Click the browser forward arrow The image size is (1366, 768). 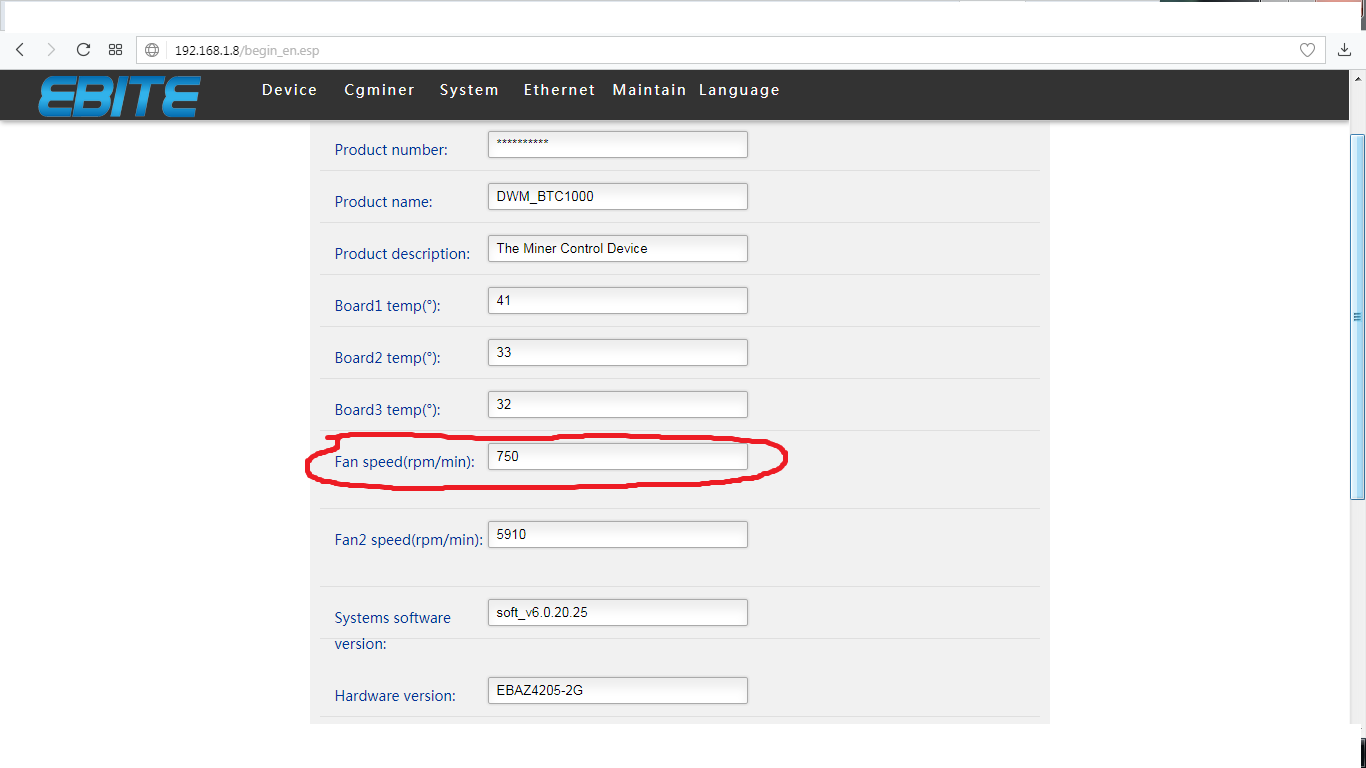[x=51, y=50]
